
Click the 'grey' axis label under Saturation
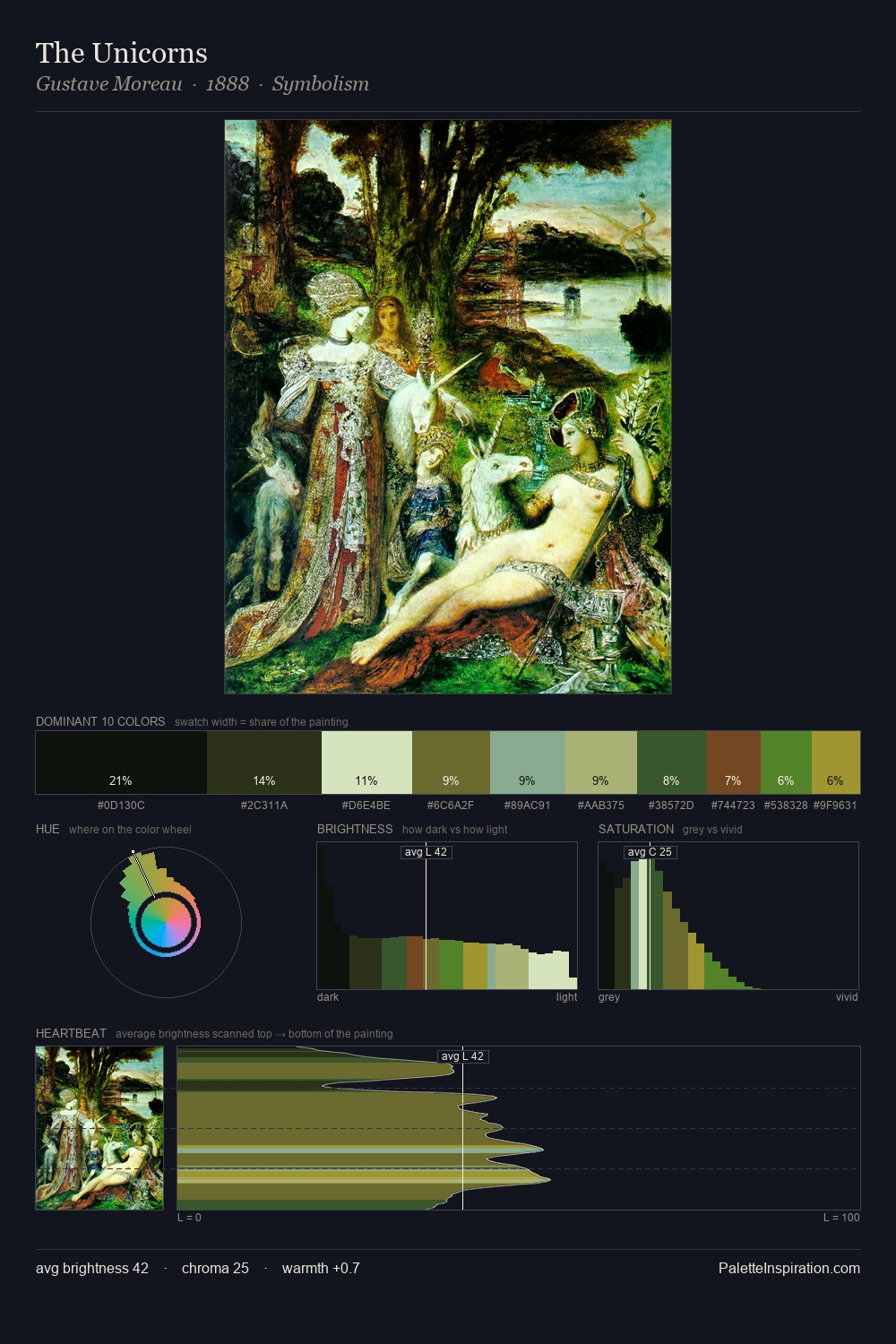(609, 997)
